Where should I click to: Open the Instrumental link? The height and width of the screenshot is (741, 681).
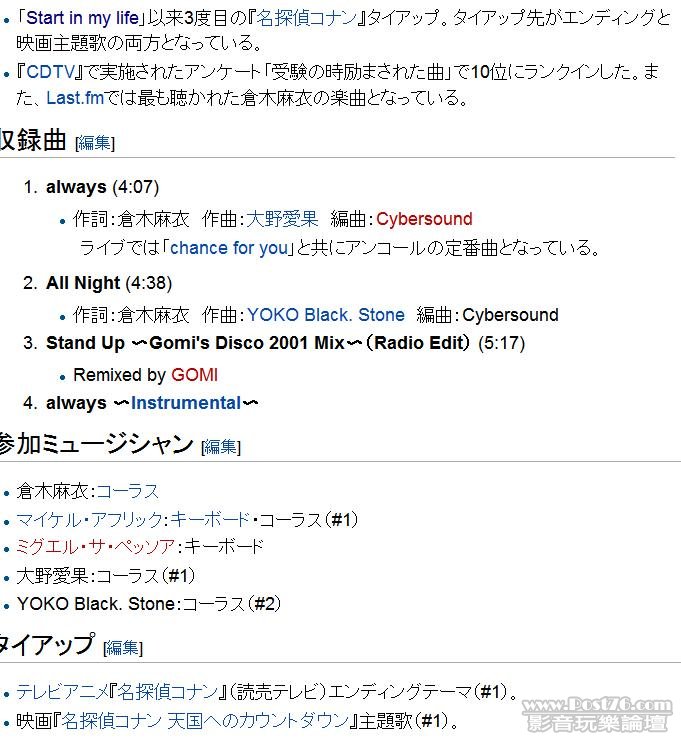point(186,403)
